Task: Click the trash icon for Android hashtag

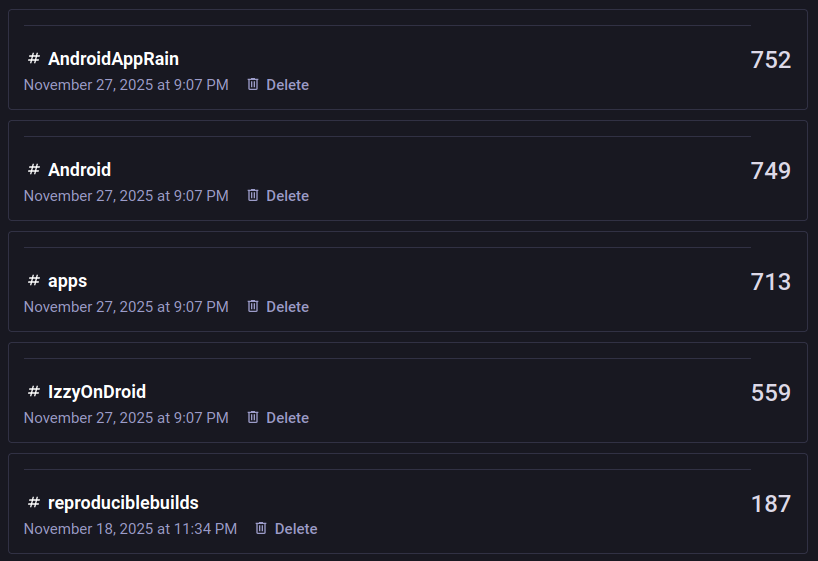Action: pos(253,196)
